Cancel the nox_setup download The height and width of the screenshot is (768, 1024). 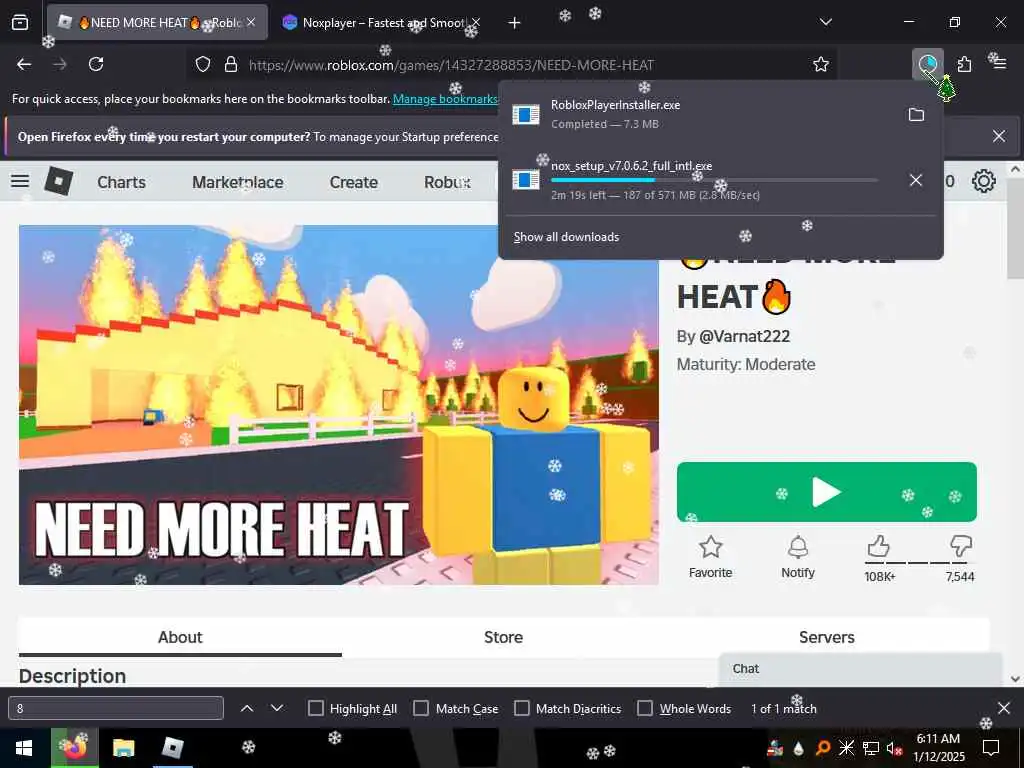916,180
